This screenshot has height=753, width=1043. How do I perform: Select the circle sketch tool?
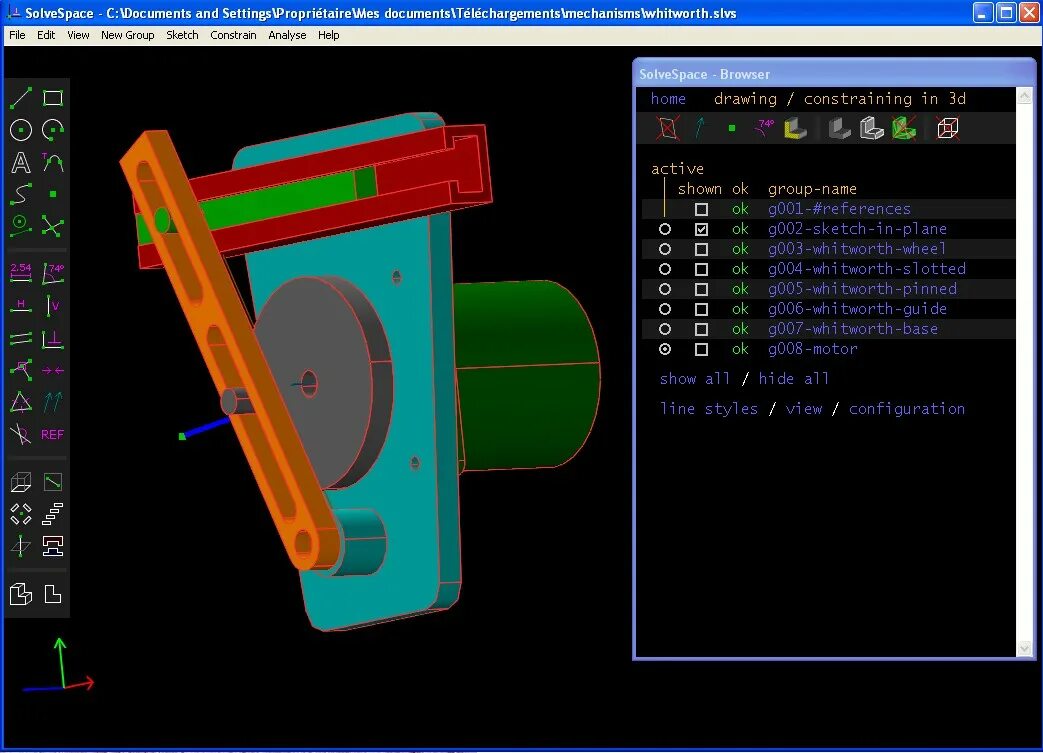pyautogui.click(x=21, y=130)
